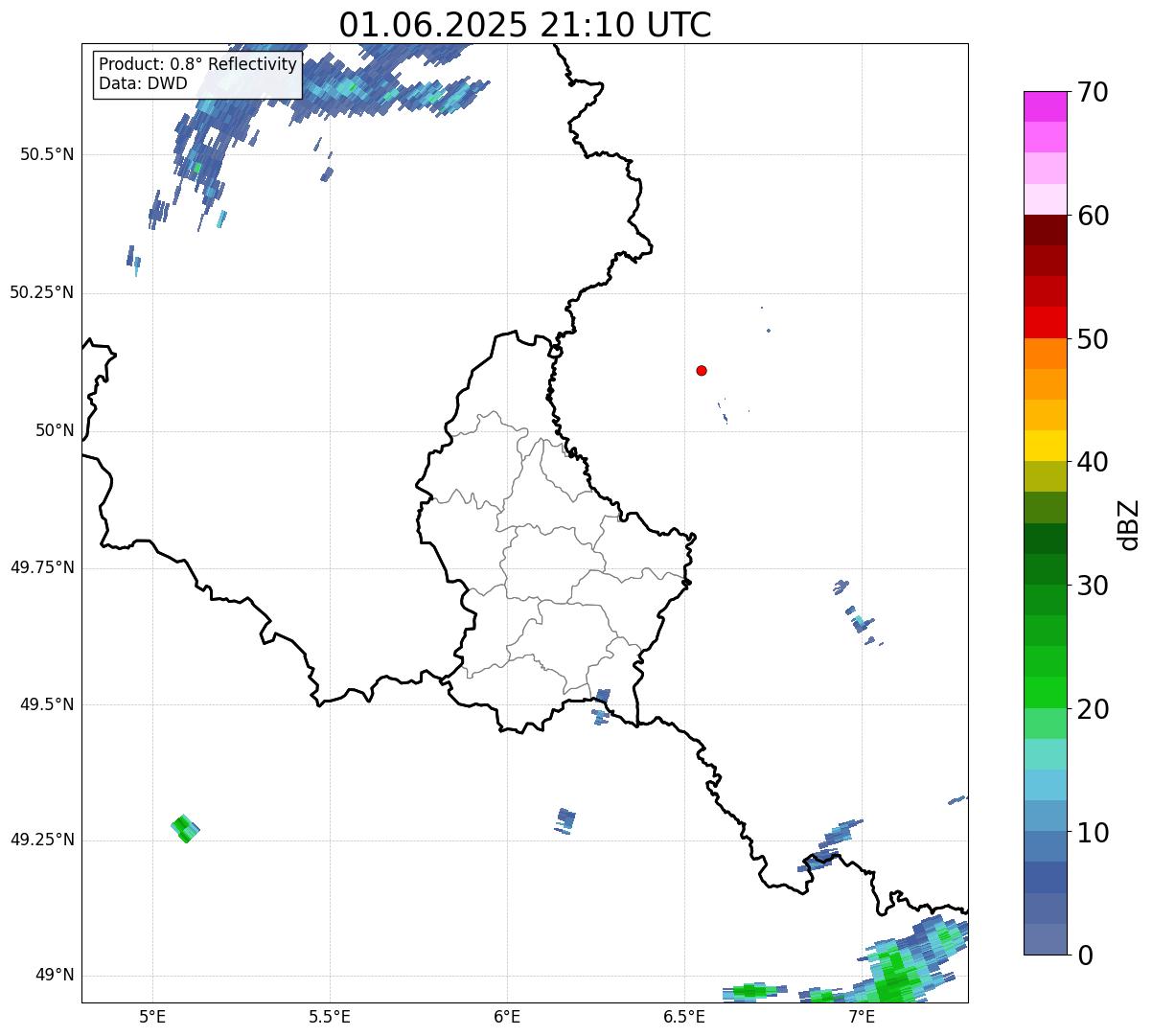Click the 'Product: 0.8° Reflectivity' label
The width and height of the screenshot is (1152, 1036).
198,64
